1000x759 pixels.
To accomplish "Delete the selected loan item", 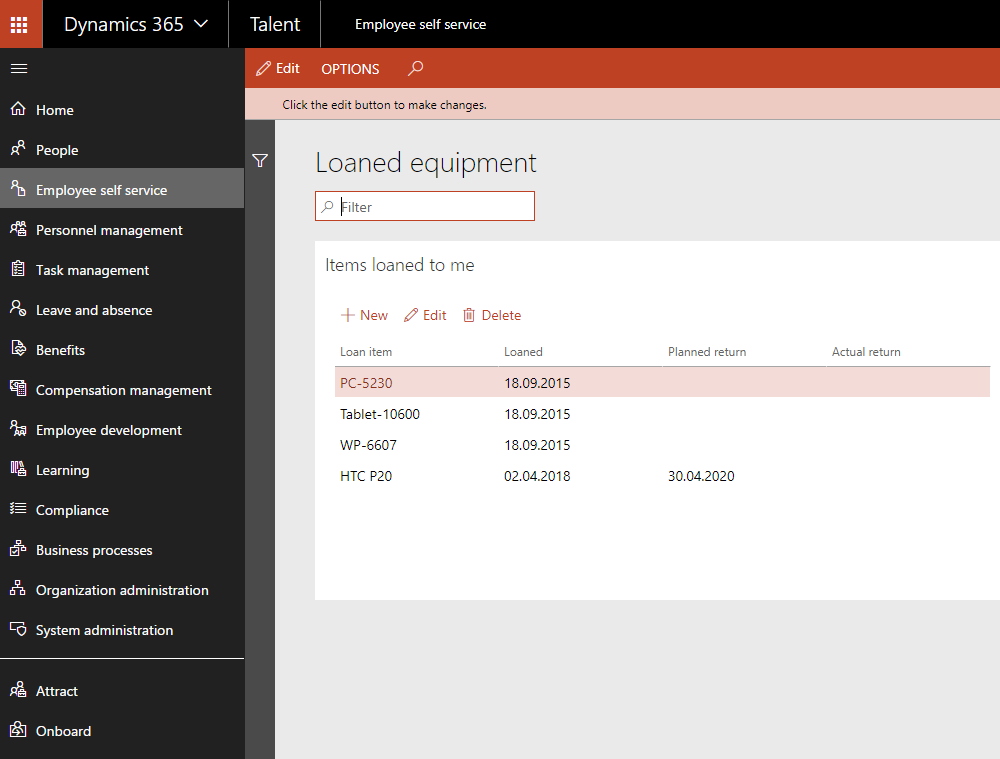I will [492, 315].
